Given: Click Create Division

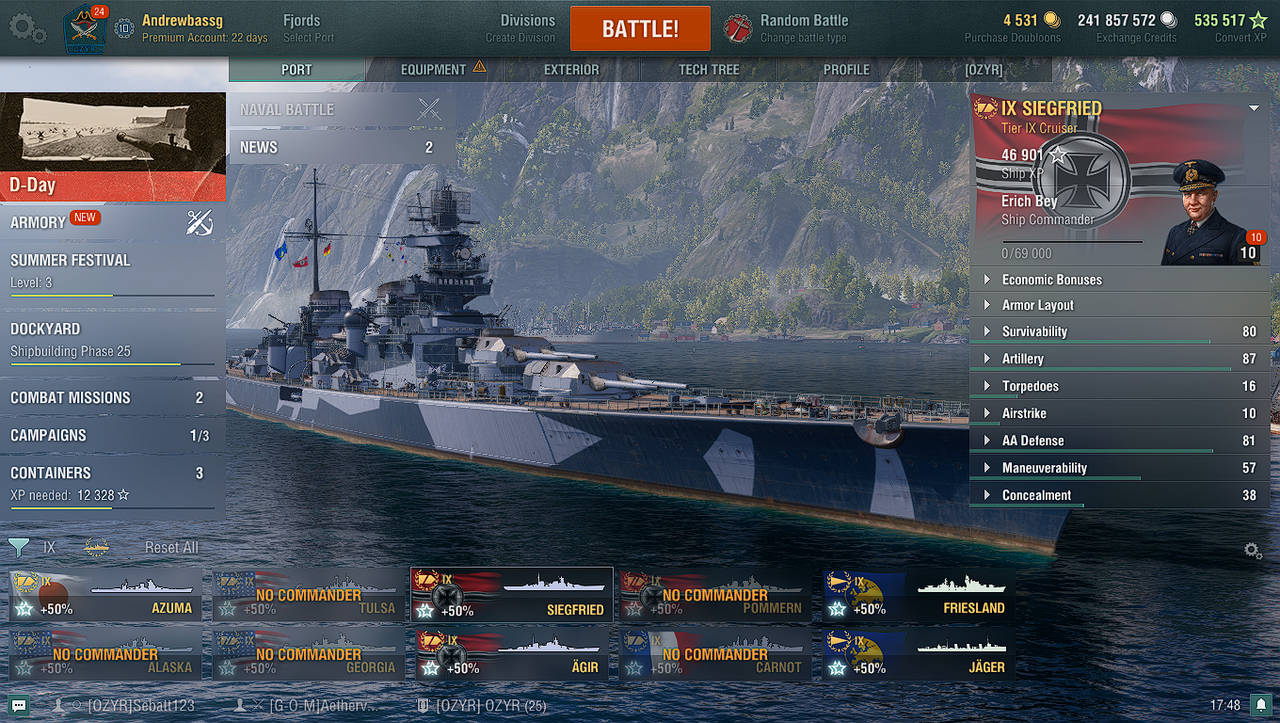Looking at the screenshot, I should coord(520,38).
